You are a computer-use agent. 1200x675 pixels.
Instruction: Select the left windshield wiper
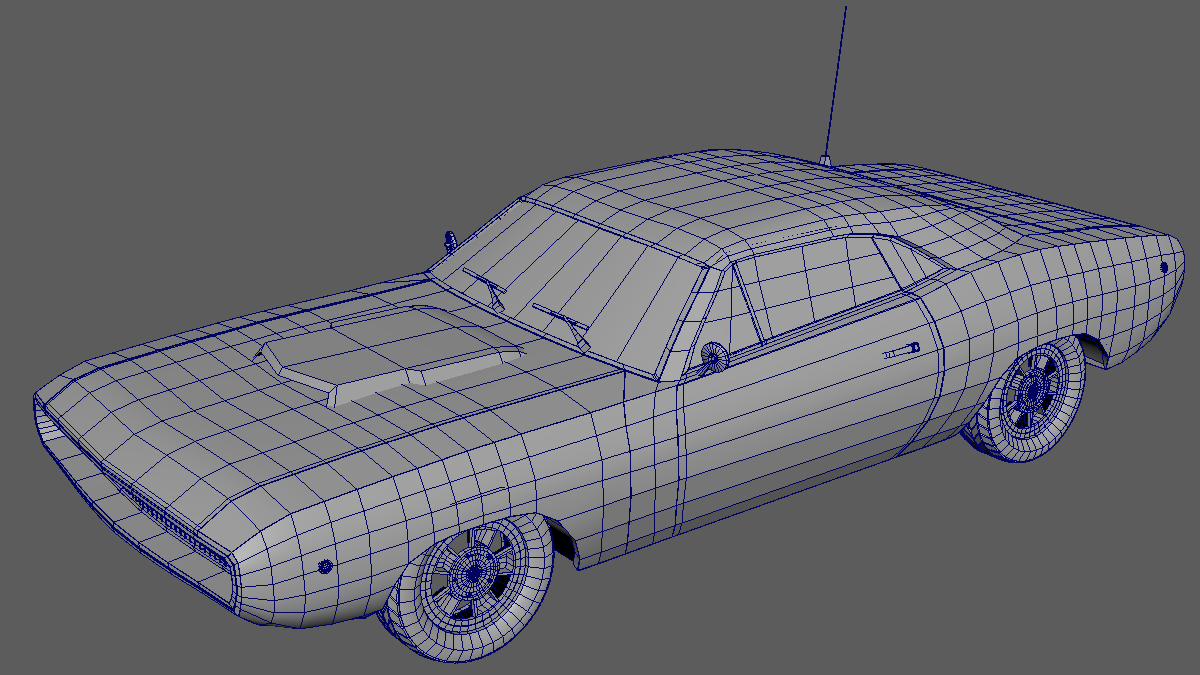tap(487, 286)
